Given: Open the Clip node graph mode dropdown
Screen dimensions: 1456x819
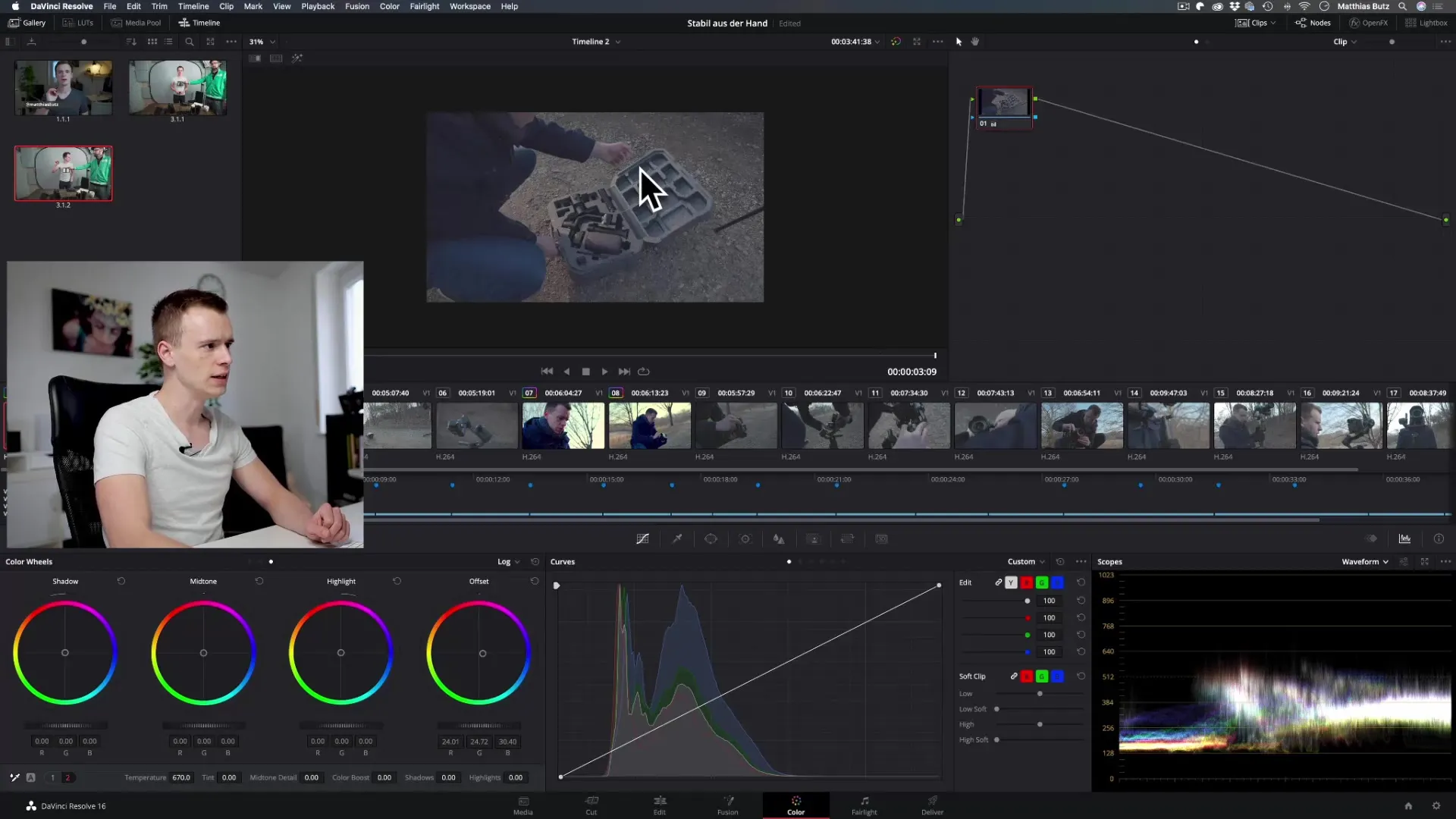Looking at the screenshot, I should click(x=1345, y=42).
